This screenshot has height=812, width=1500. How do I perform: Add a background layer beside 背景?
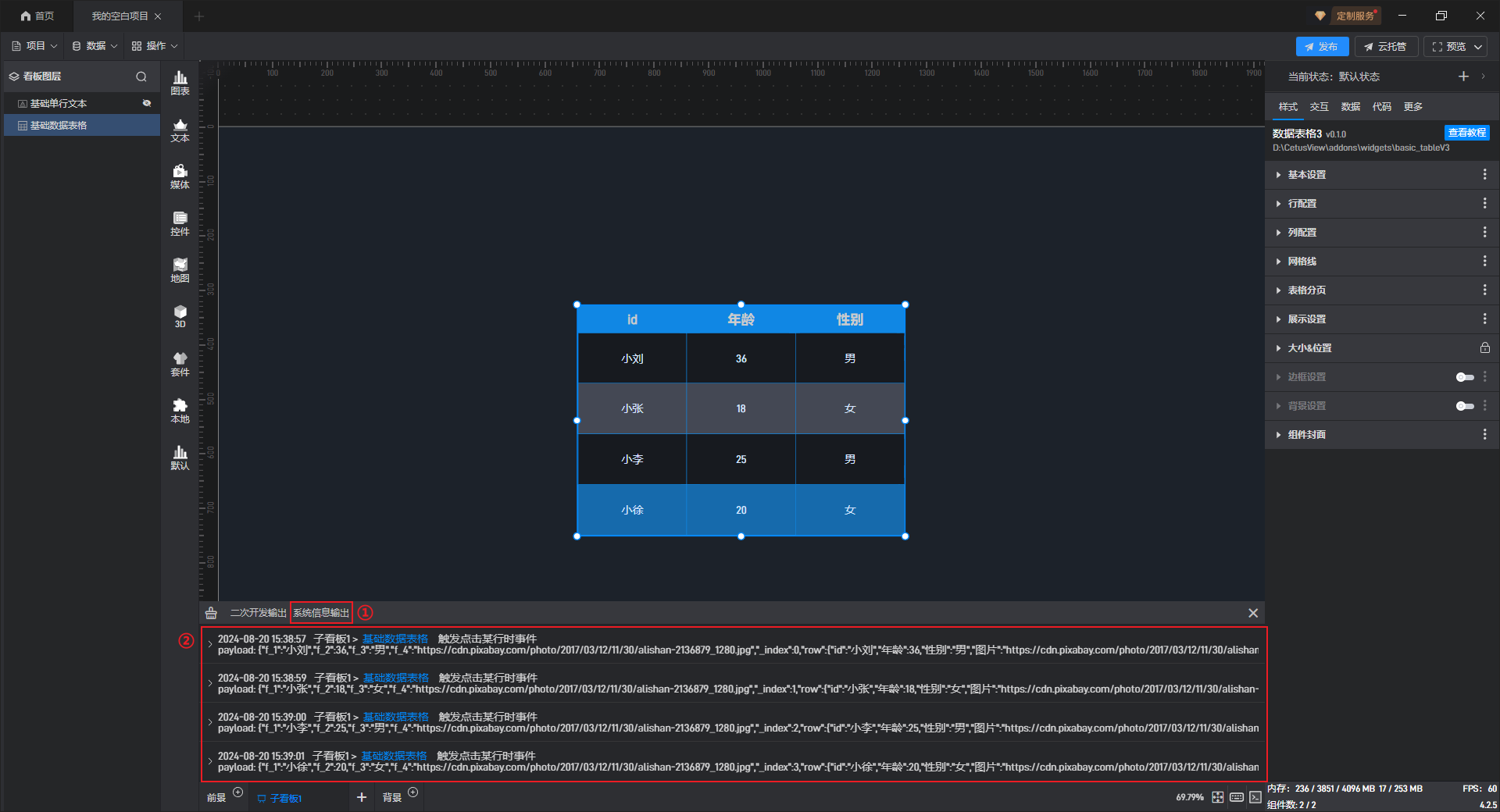413,792
